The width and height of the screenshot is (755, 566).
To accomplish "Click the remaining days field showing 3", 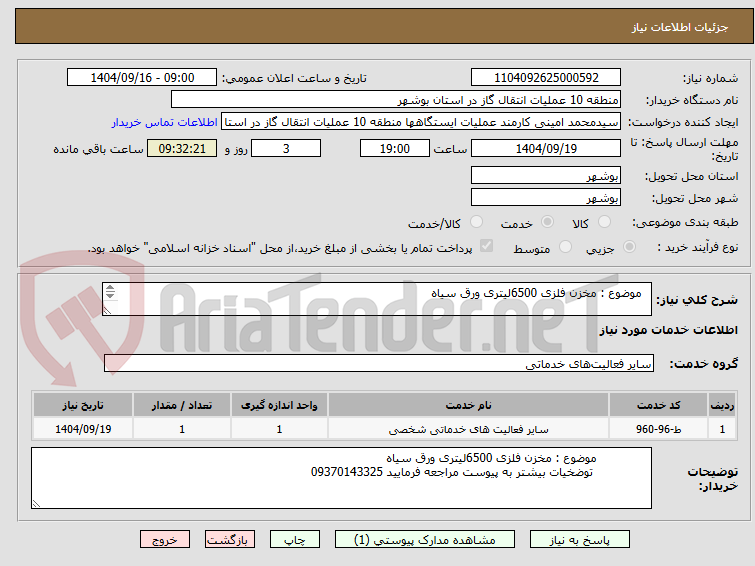I will [286, 148].
